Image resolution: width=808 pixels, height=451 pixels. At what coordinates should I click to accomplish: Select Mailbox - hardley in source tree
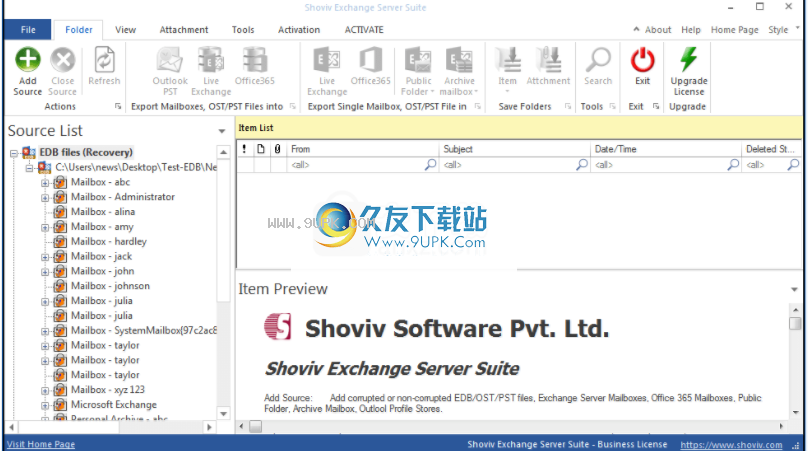tap(109, 241)
